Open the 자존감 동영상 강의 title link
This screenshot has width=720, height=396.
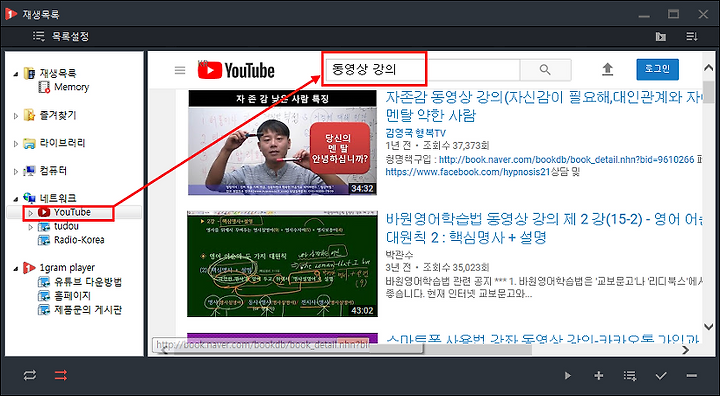click(543, 106)
